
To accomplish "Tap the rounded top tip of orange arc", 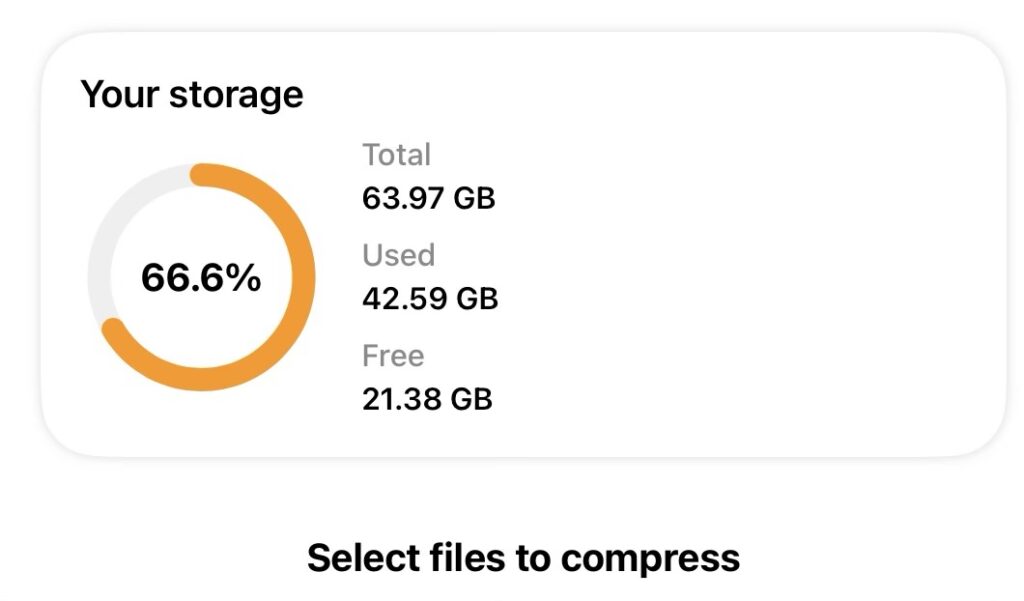I will tap(201, 175).
